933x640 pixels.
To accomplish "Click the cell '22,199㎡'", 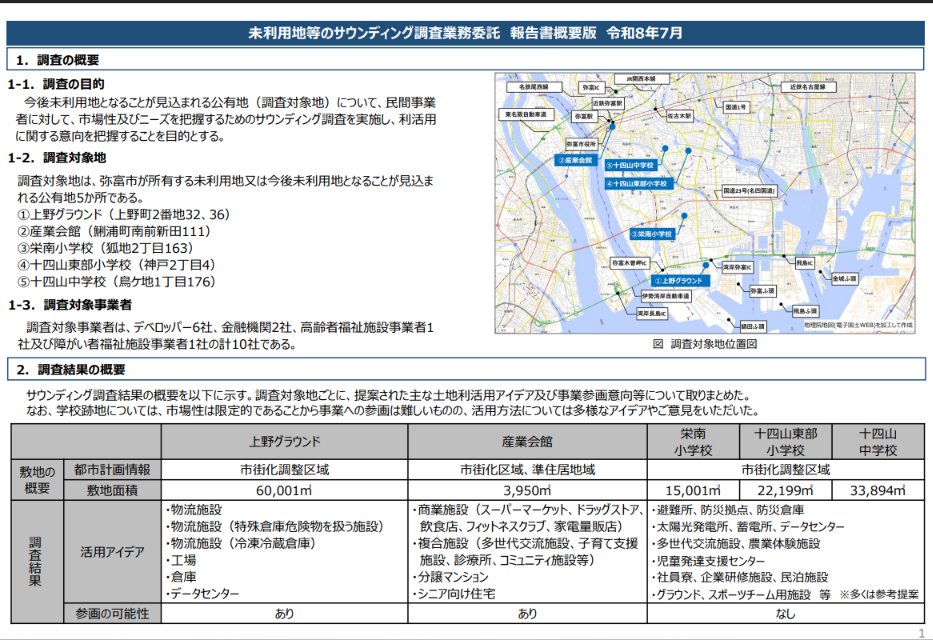I will (x=785, y=490).
